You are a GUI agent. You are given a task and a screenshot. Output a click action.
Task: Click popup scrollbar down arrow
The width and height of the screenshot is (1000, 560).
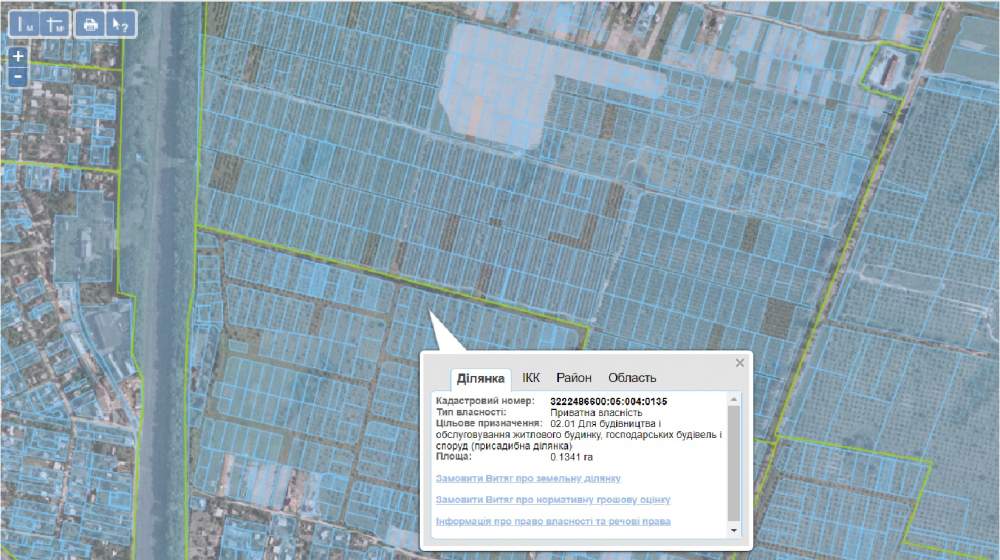pyautogui.click(x=734, y=530)
